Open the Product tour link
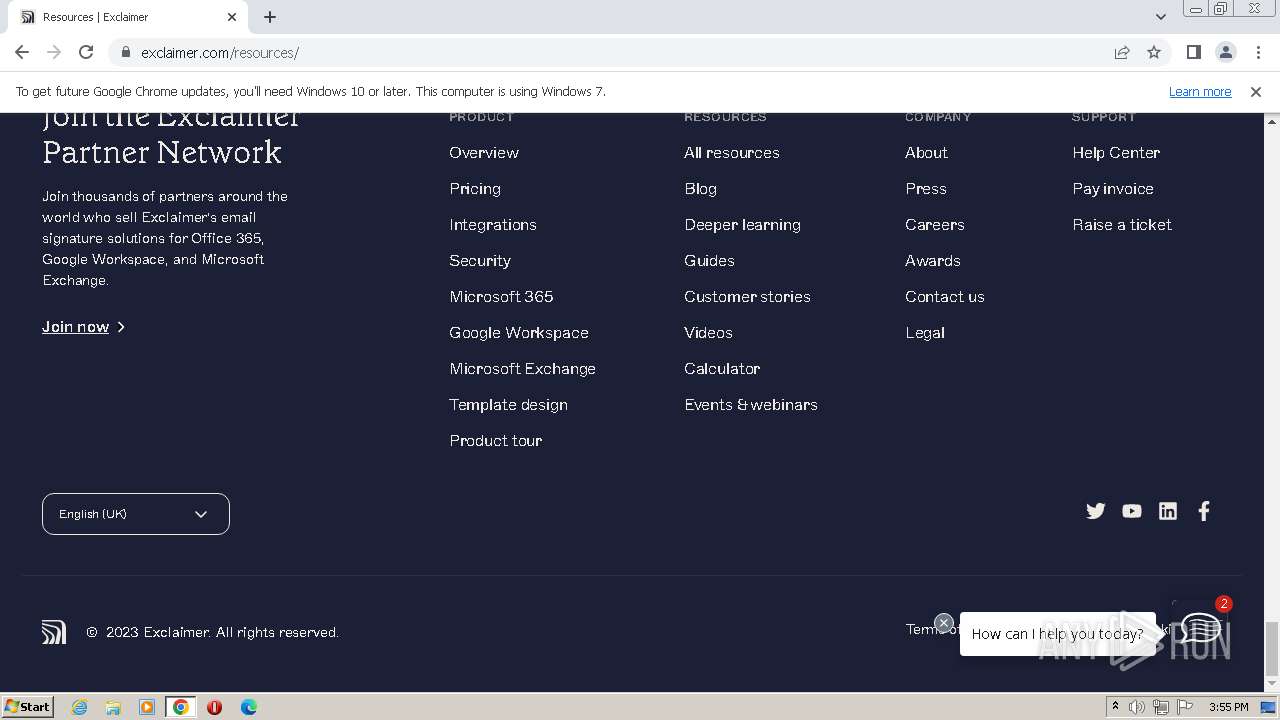 pyautogui.click(x=496, y=441)
